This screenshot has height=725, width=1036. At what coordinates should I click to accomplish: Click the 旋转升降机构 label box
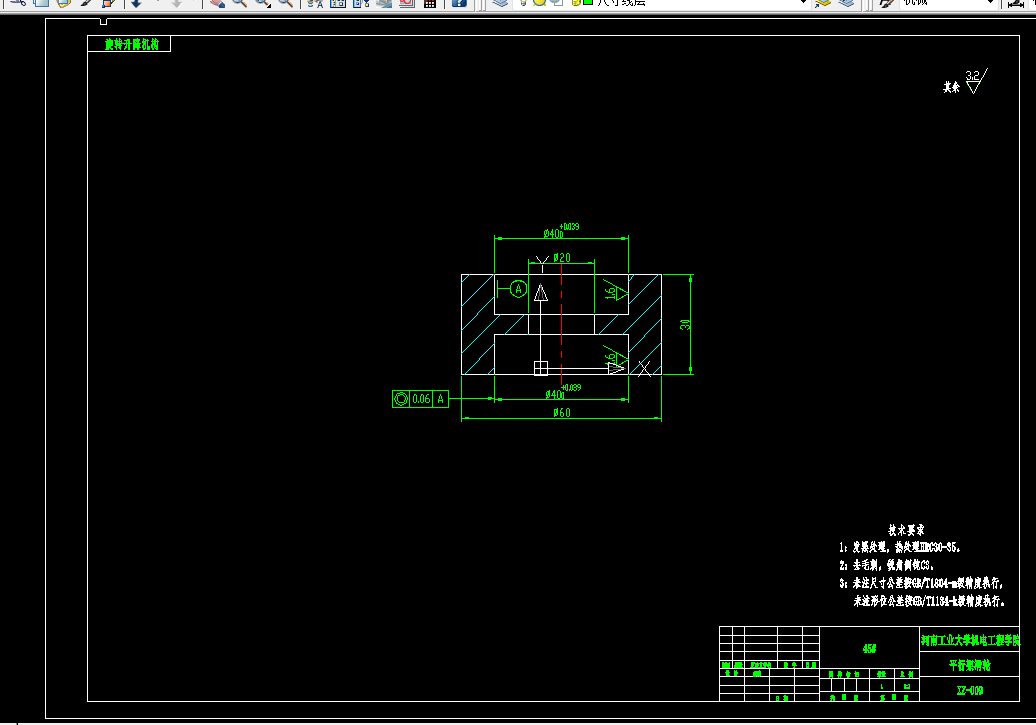pyautogui.click(x=129, y=44)
